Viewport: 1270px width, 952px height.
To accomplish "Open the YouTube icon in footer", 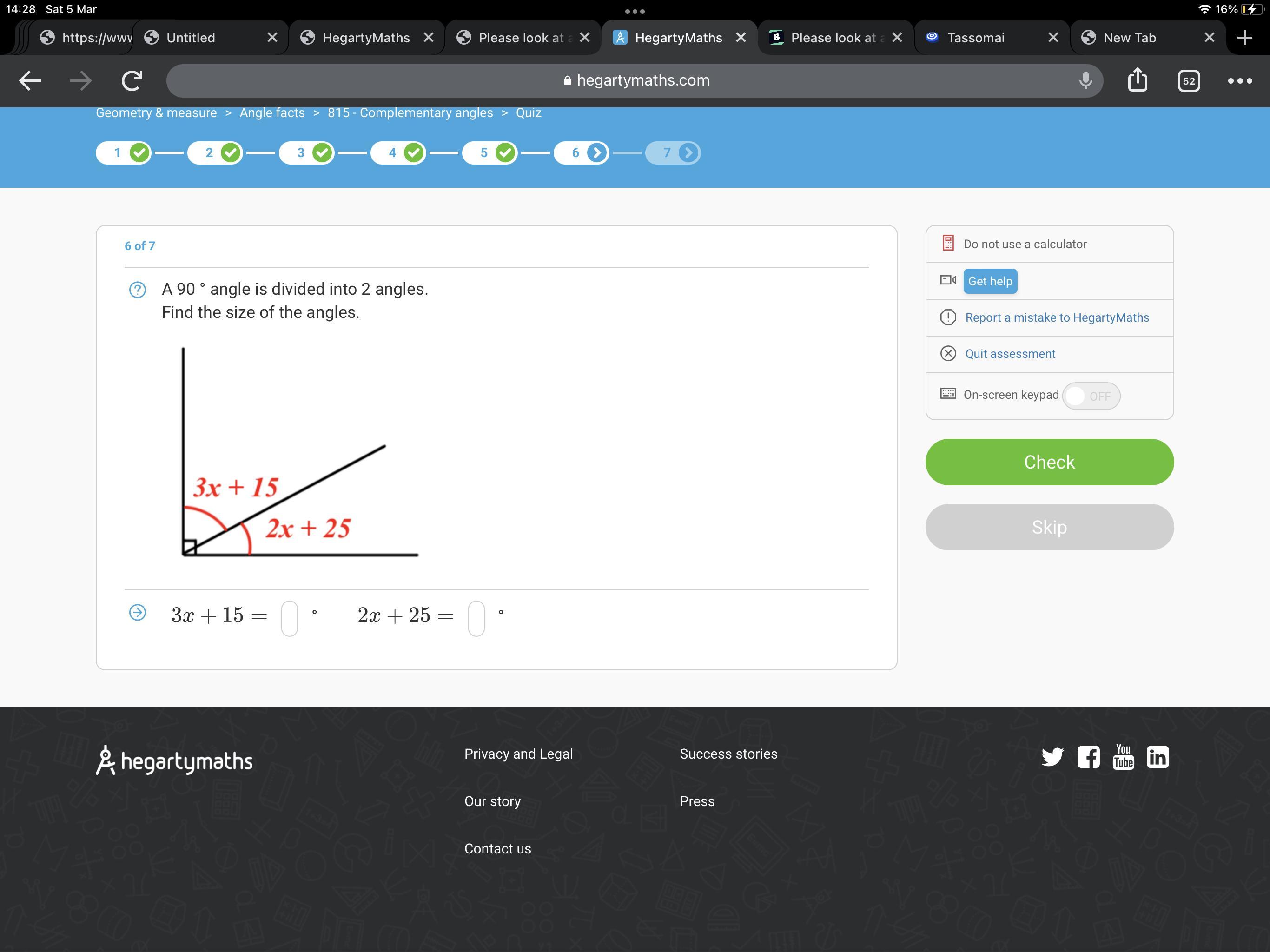I will [x=1123, y=757].
